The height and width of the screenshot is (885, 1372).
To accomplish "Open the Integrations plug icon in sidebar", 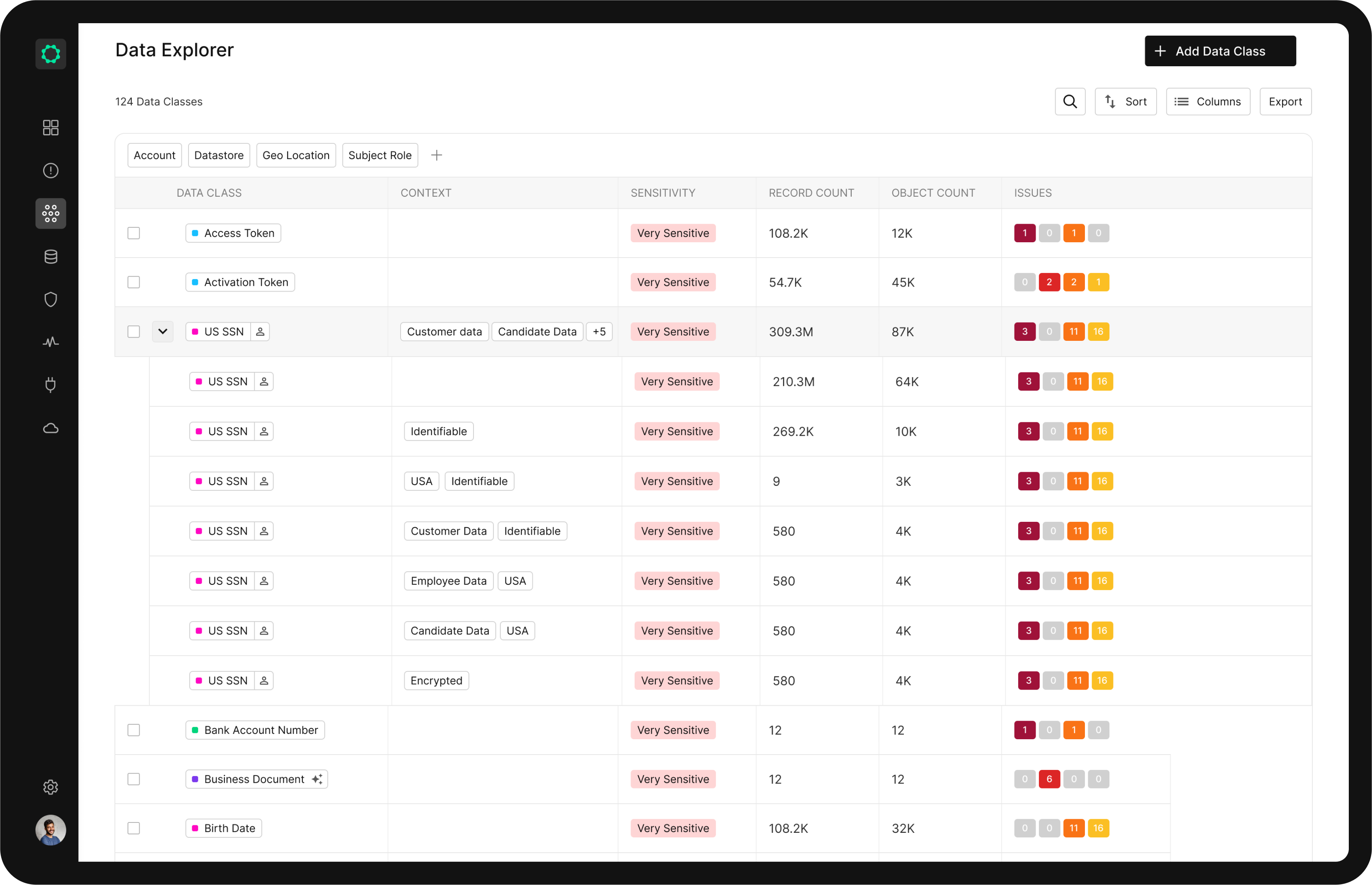I will pos(51,385).
